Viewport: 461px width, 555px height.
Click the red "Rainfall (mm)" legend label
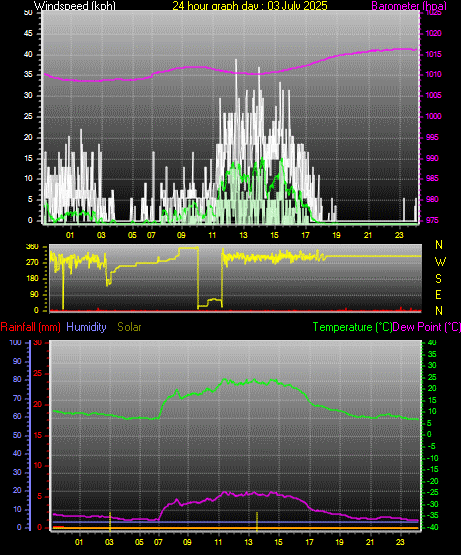click(30, 327)
